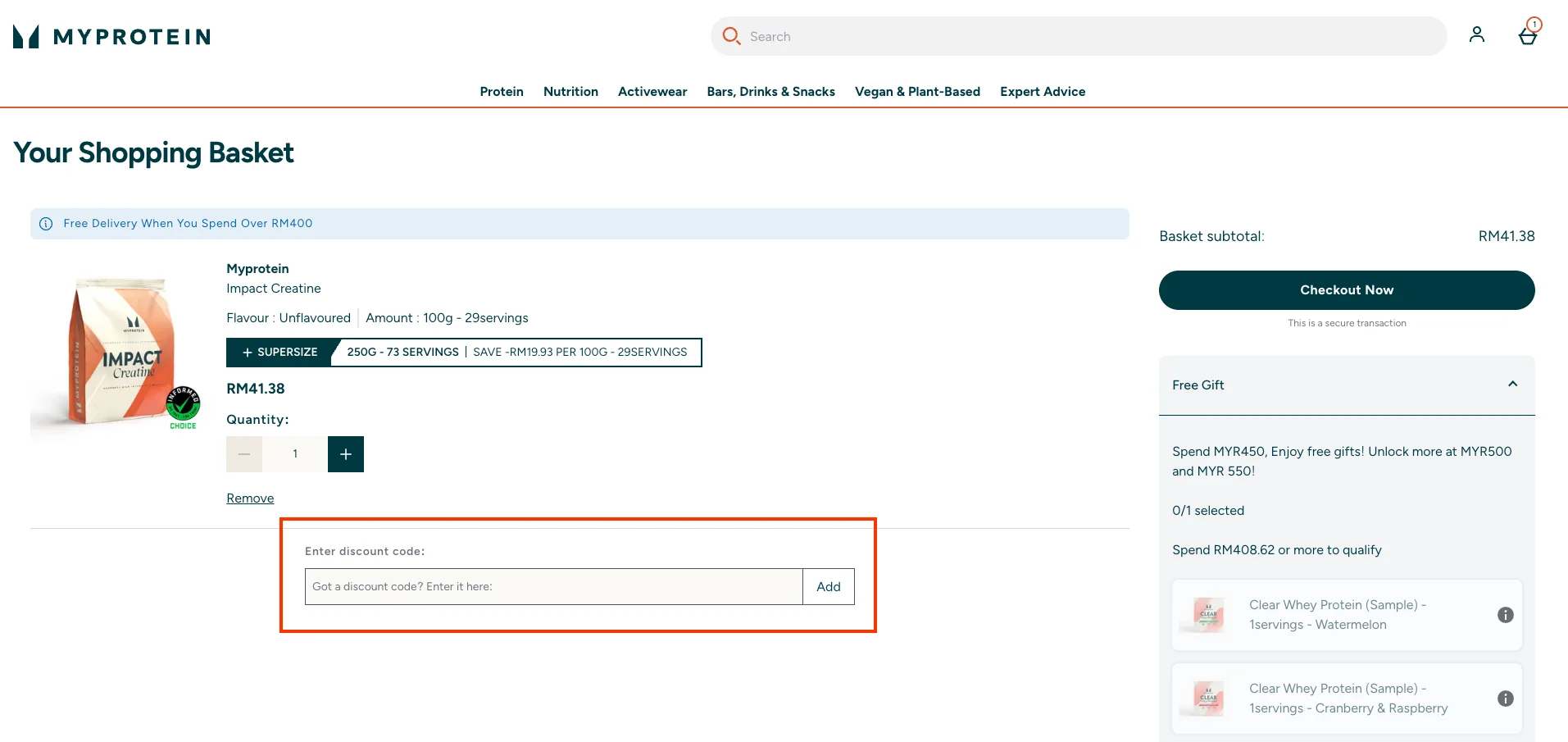The width and height of the screenshot is (1568, 742).
Task: Open the basket icon in header
Action: (x=1528, y=34)
